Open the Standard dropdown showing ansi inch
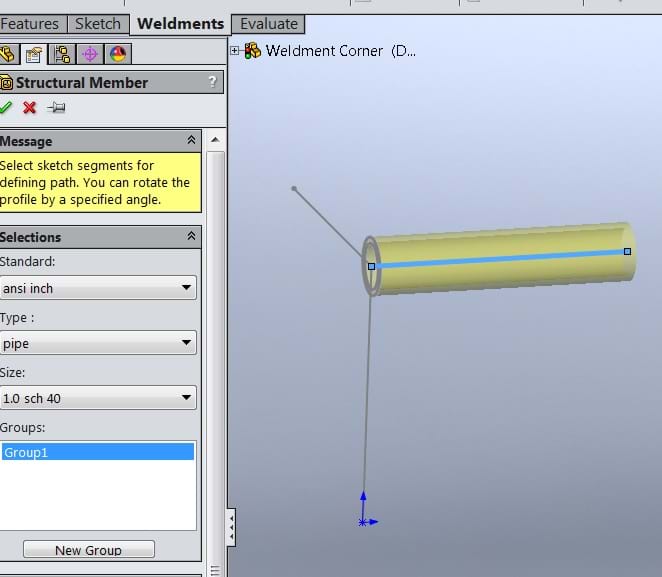 pyautogui.click(x=98, y=288)
